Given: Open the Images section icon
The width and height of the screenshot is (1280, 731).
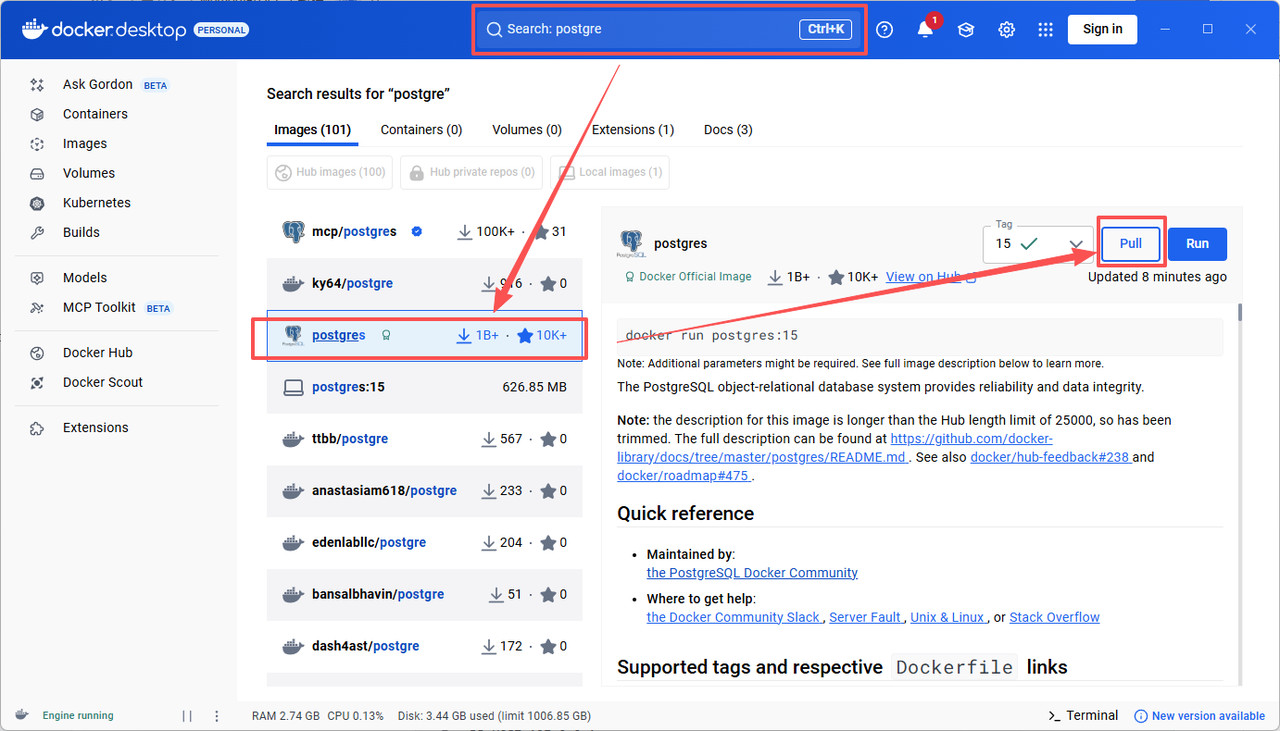Looking at the screenshot, I should tap(37, 144).
